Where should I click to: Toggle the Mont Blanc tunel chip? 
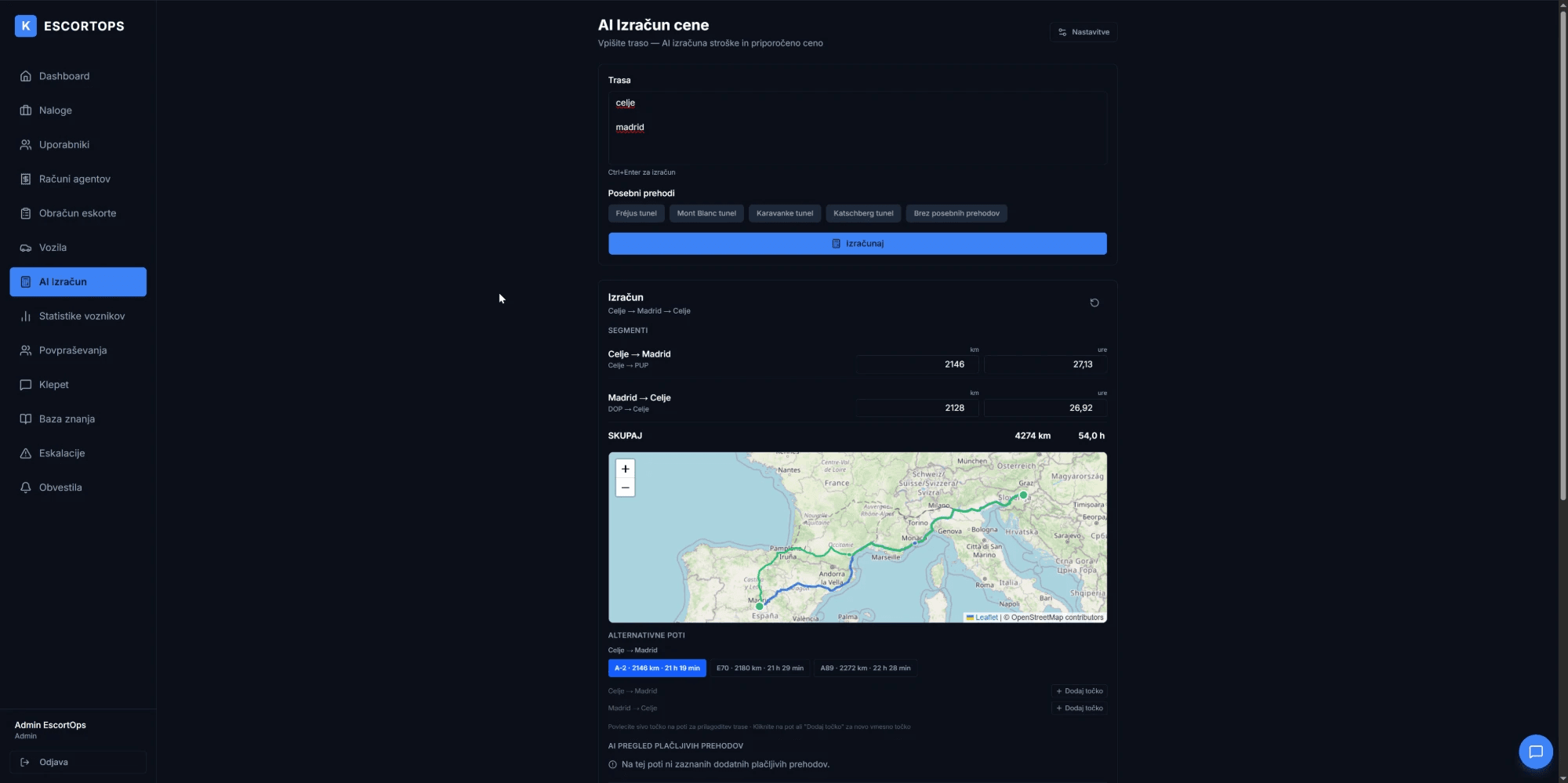point(706,213)
